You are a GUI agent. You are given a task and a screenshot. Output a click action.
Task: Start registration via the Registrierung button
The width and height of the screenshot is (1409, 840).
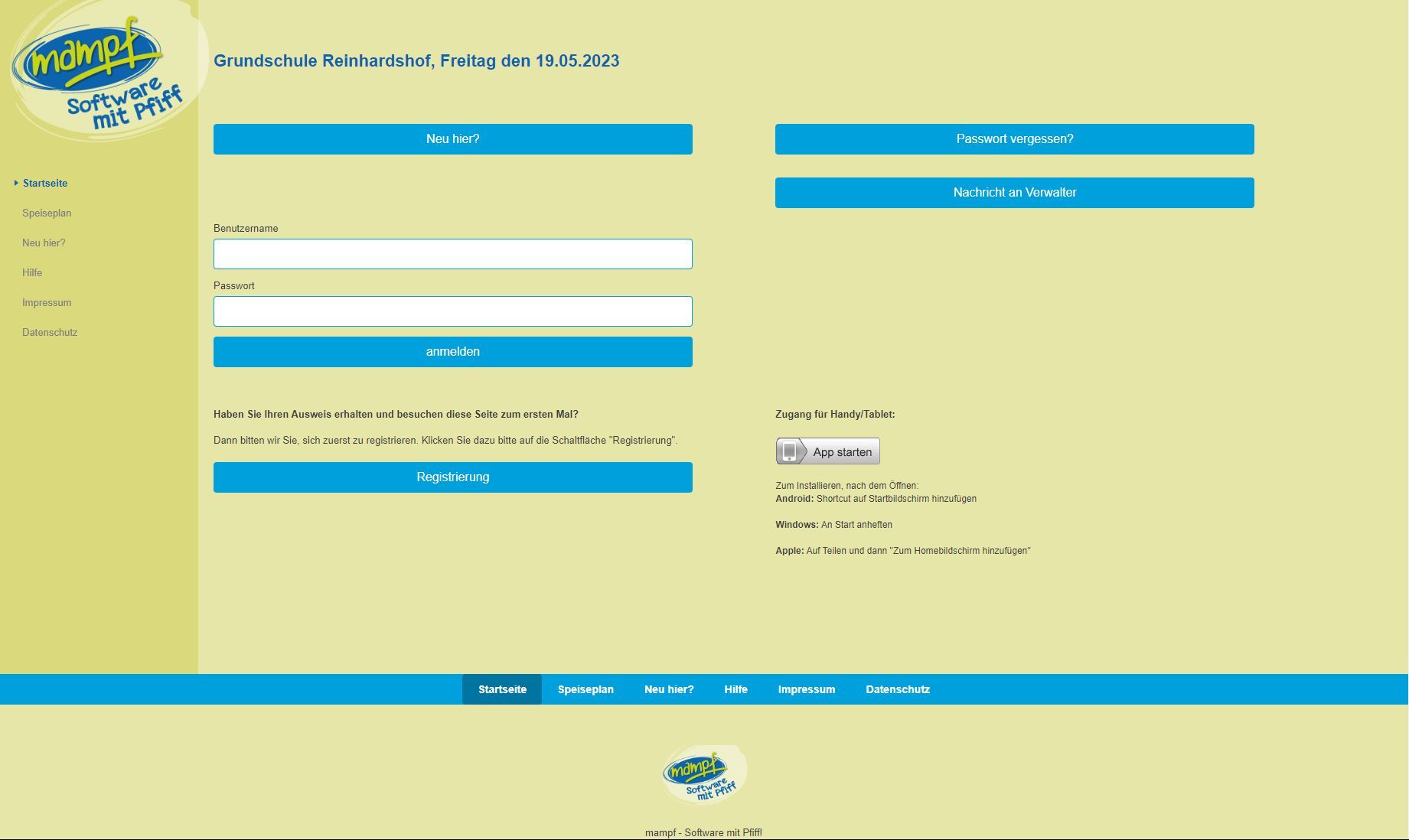453,477
